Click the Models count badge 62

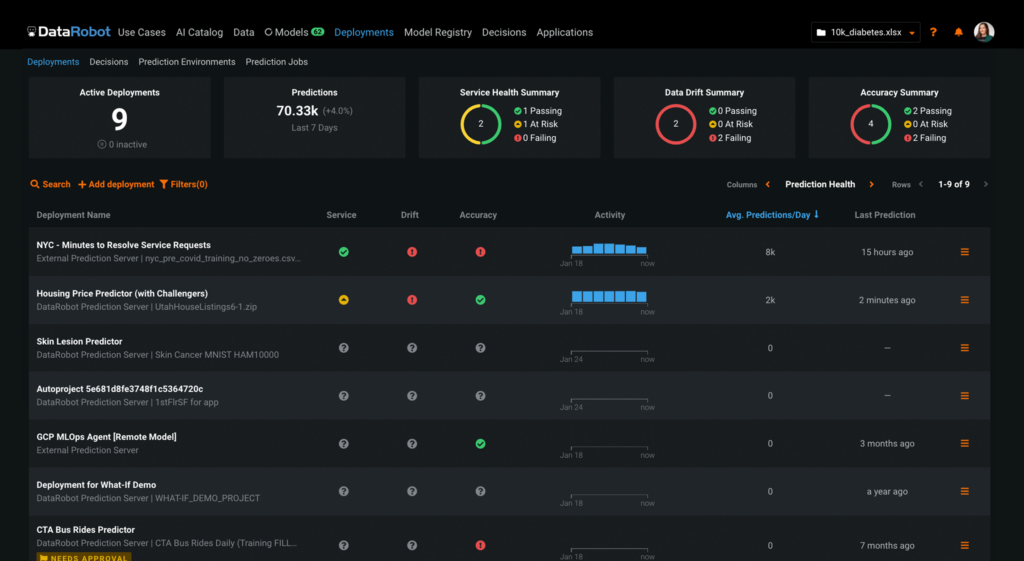317,31
